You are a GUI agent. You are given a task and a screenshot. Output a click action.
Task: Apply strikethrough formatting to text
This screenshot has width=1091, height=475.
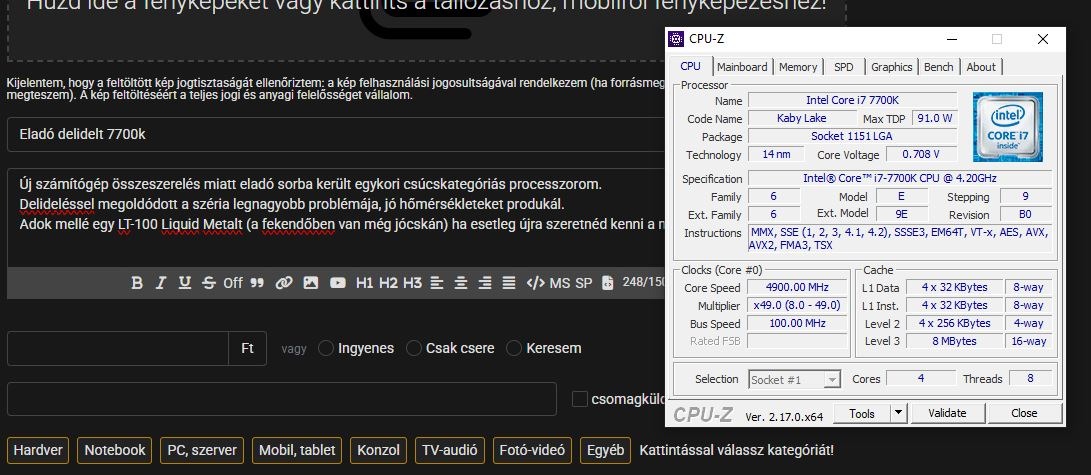click(x=209, y=283)
